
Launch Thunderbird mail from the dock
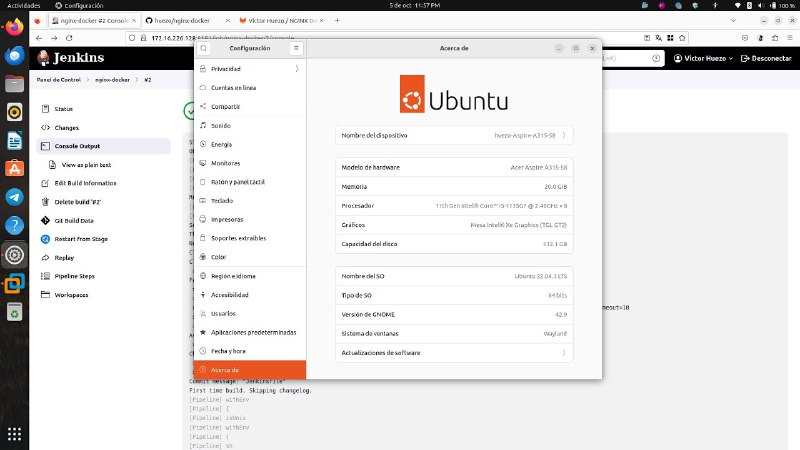tap(14, 55)
